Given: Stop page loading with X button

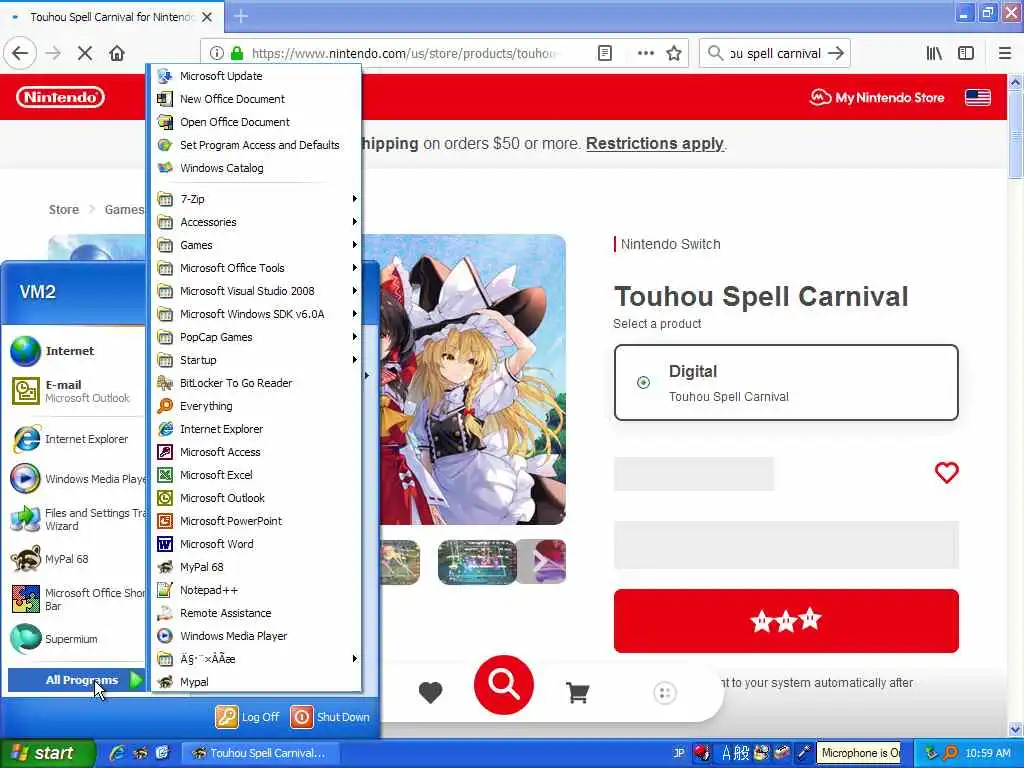Looking at the screenshot, I should (85, 53).
